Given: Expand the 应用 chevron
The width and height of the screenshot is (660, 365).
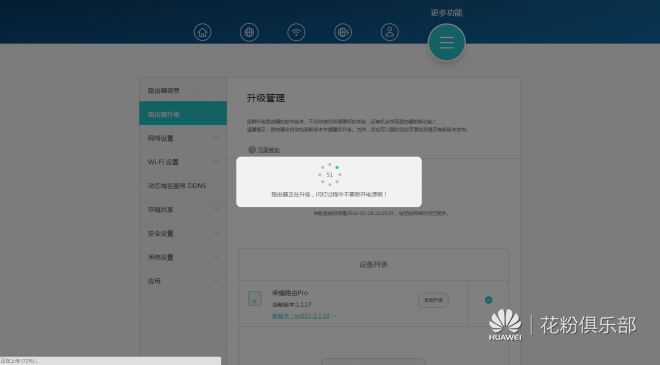Looking at the screenshot, I should click(216, 281).
